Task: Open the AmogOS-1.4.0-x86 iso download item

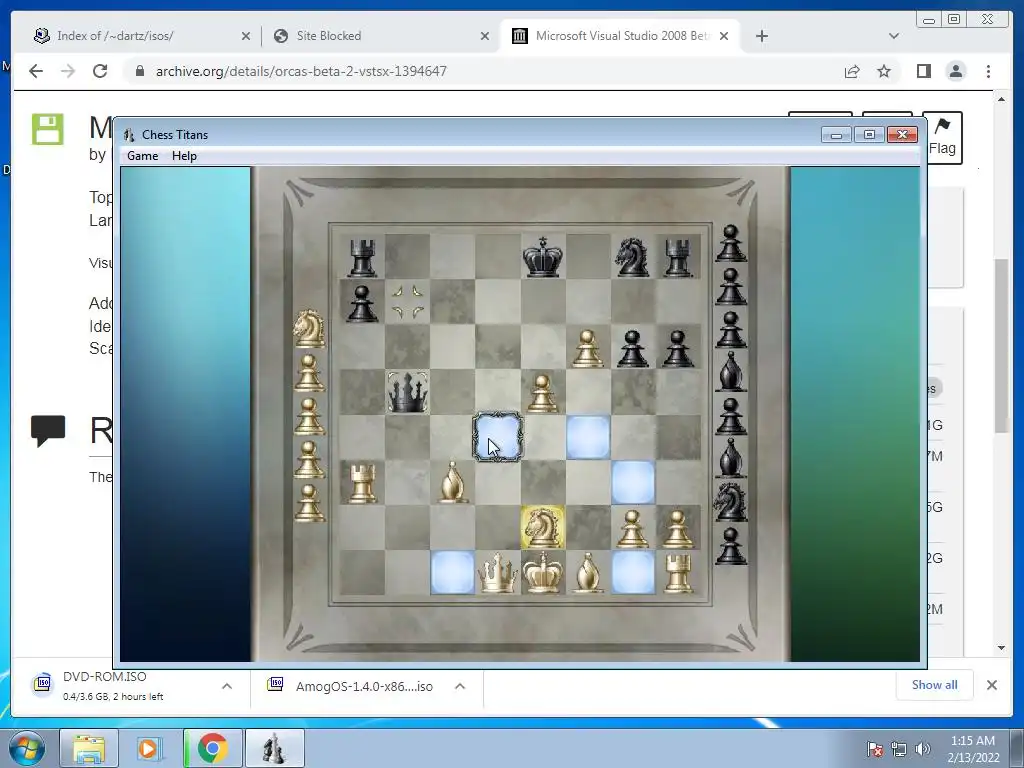Action: click(353, 686)
